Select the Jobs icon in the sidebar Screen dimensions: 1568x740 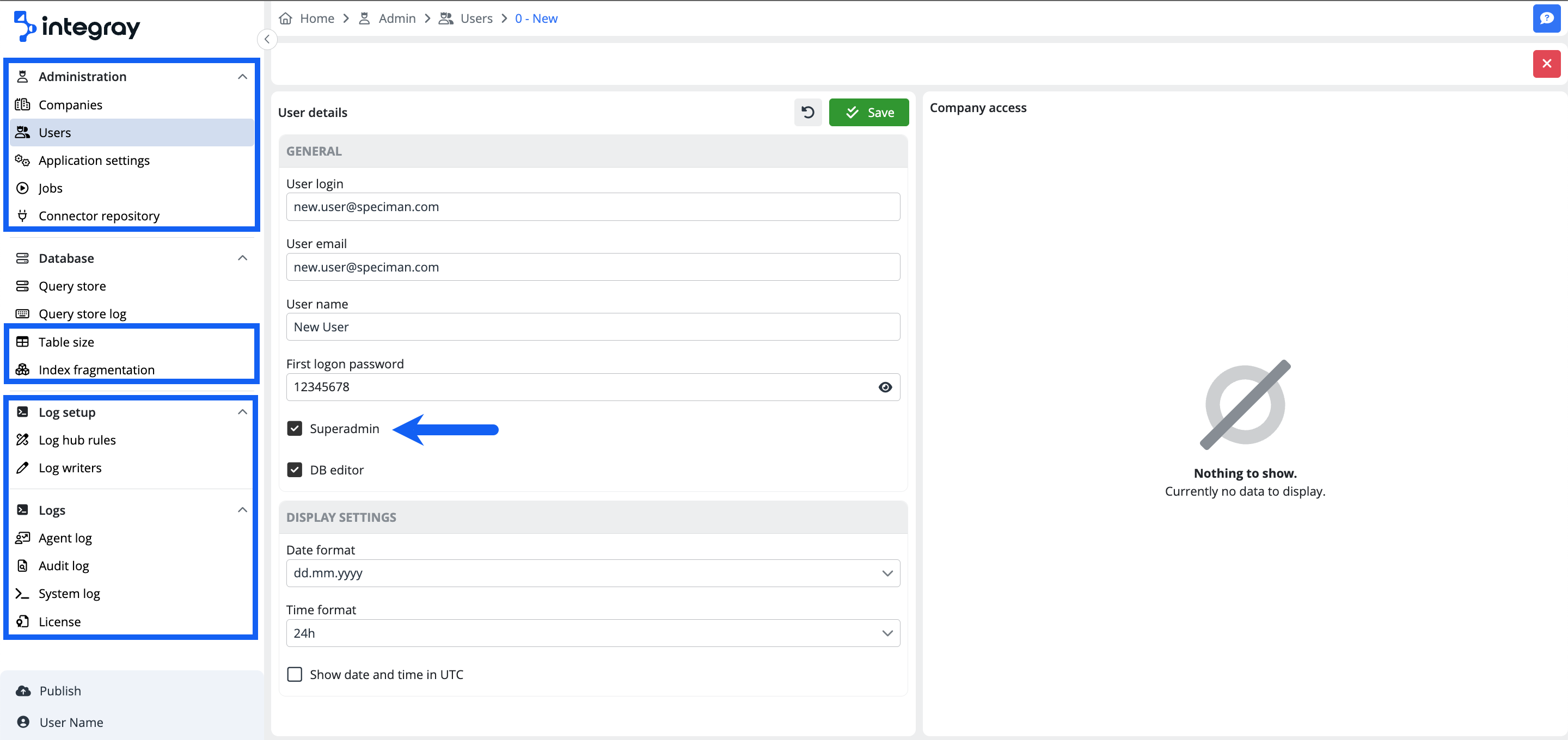(x=22, y=187)
